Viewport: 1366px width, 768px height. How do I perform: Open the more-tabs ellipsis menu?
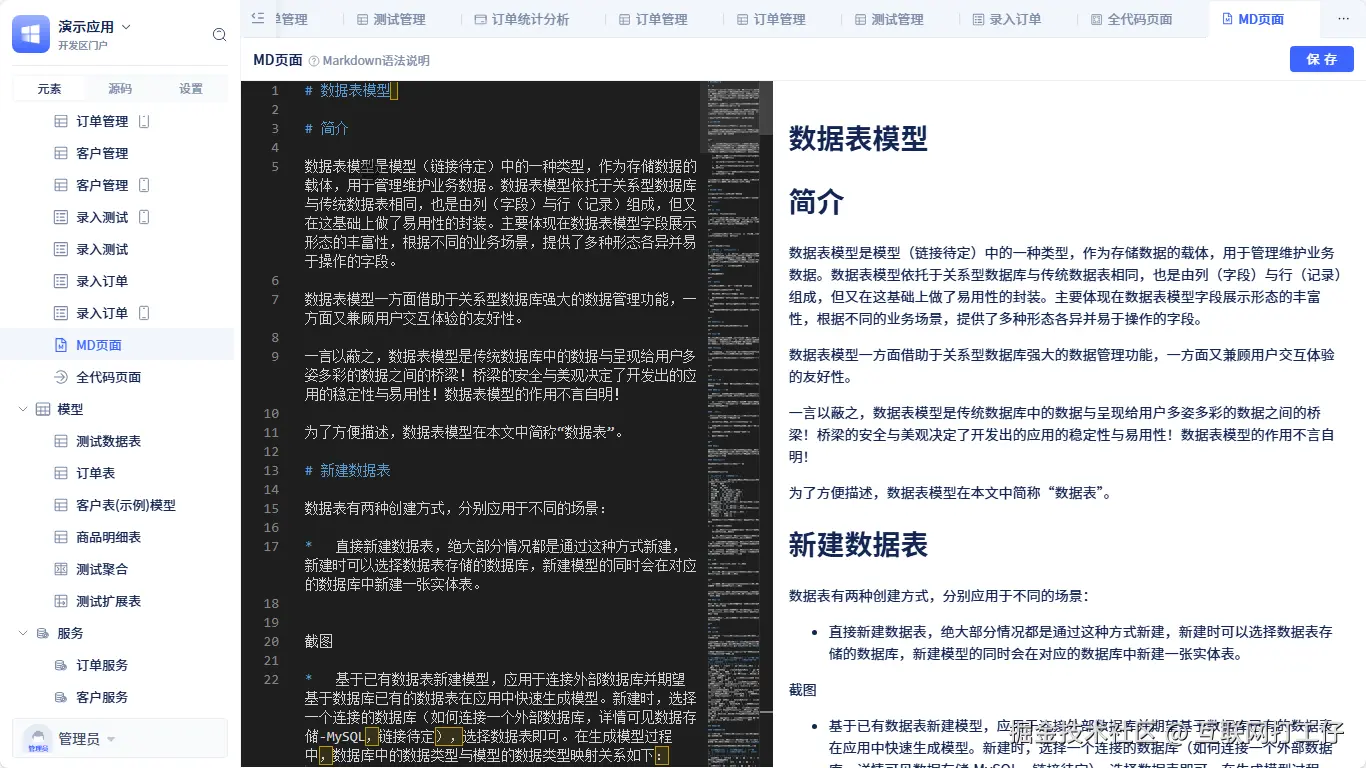tap(1343, 19)
